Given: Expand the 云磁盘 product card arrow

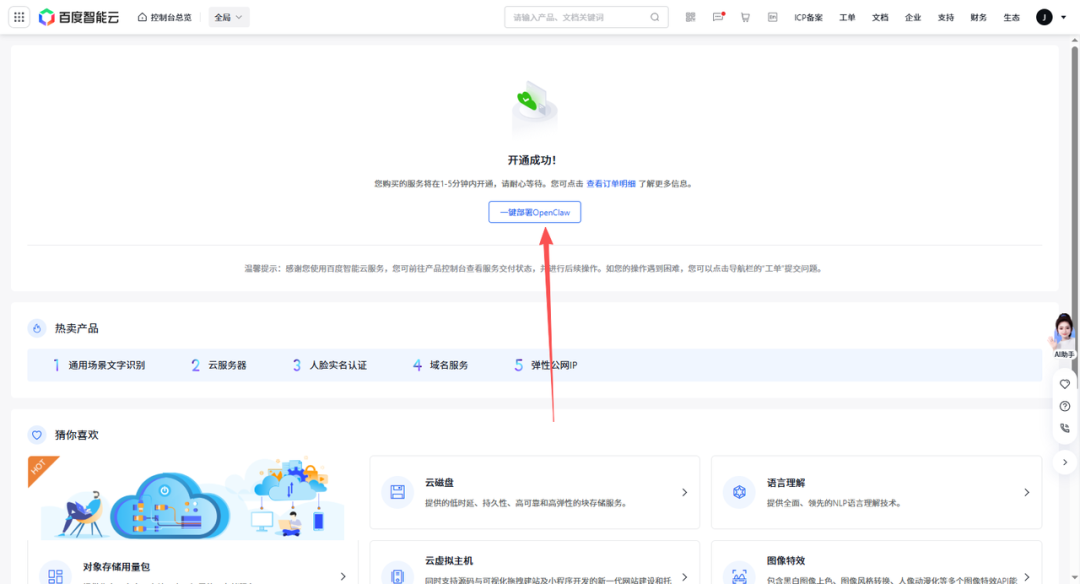Looking at the screenshot, I should 683,492.
